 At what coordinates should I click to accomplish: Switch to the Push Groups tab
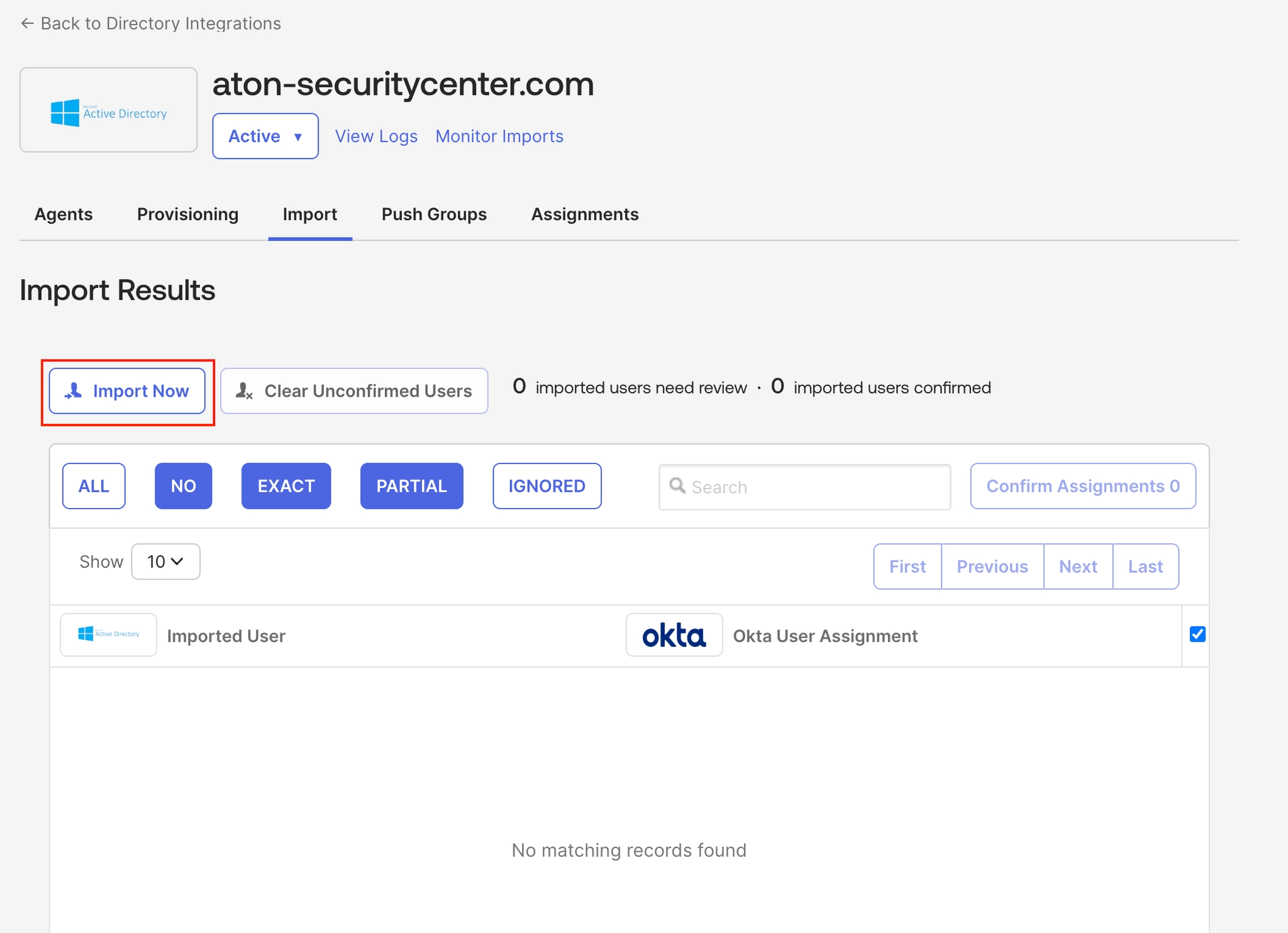(x=435, y=214)
